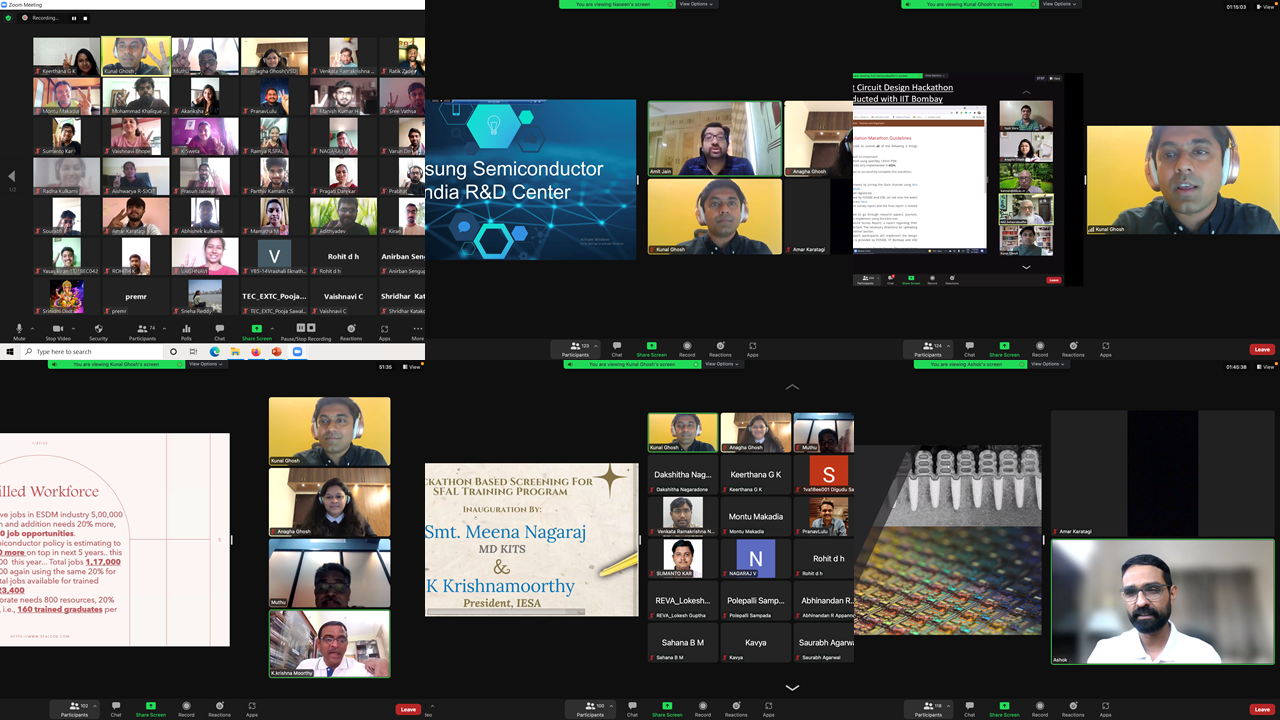This screenshot has height=720, width=1280.
Task: Mute the microphone
Action: pos(18,329)
